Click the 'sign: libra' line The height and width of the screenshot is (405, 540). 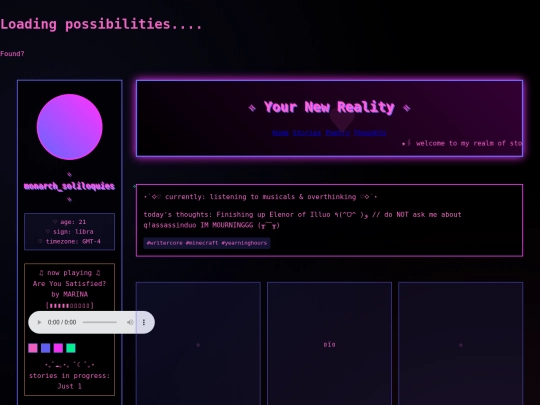click(x=69, y=231)
